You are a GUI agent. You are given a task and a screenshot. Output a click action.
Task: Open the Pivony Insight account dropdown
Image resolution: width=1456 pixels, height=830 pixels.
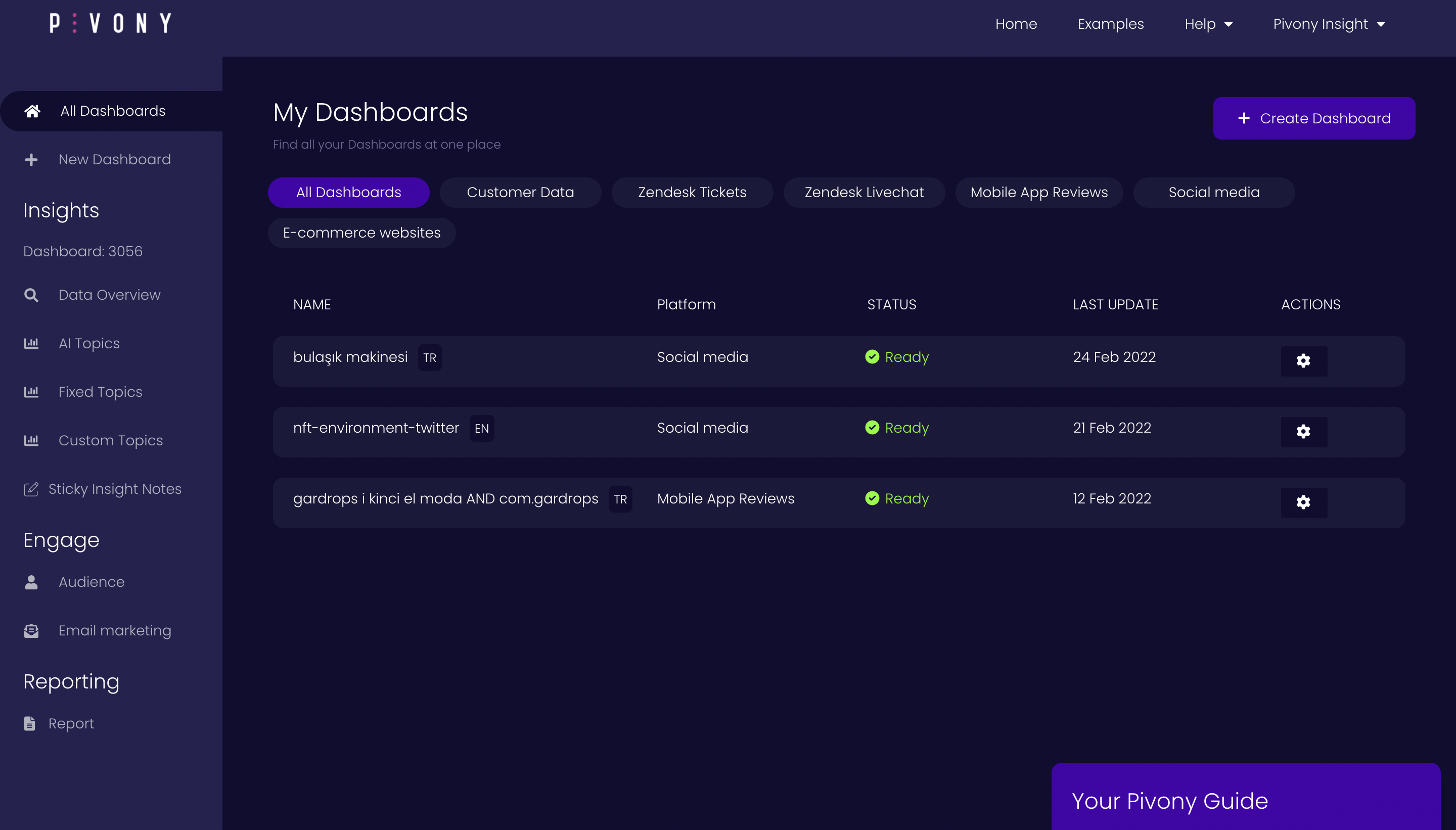tap(1328, 24)
